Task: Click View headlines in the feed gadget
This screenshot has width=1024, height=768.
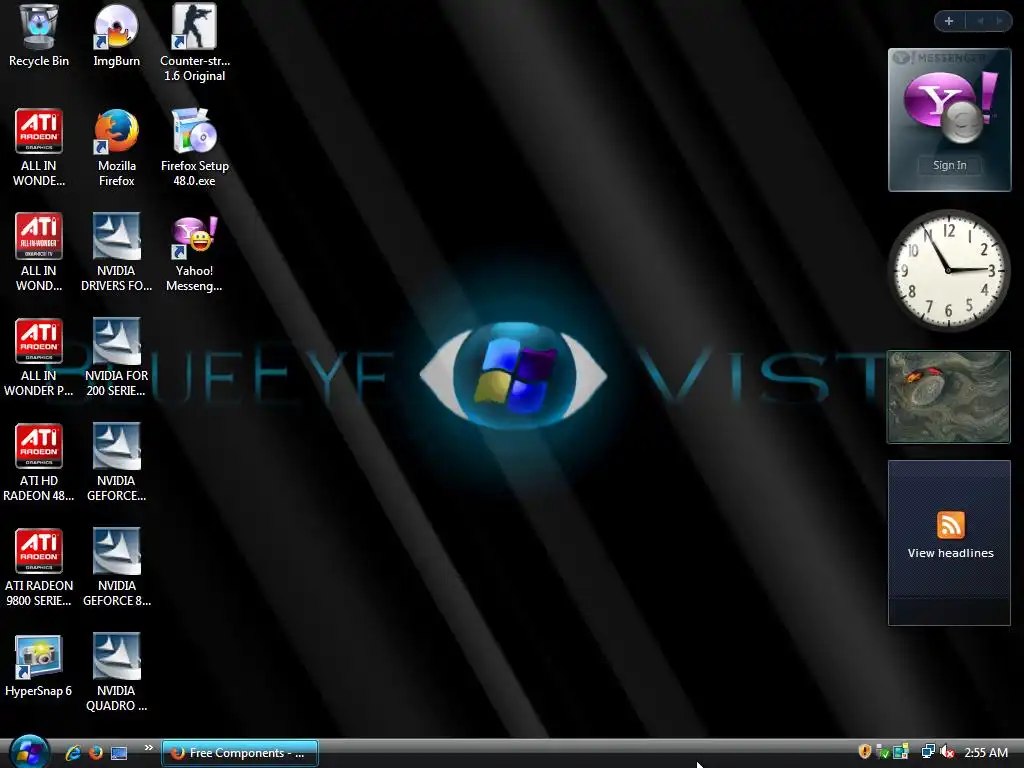Action: pyautogui.click(x=951, y=553)
